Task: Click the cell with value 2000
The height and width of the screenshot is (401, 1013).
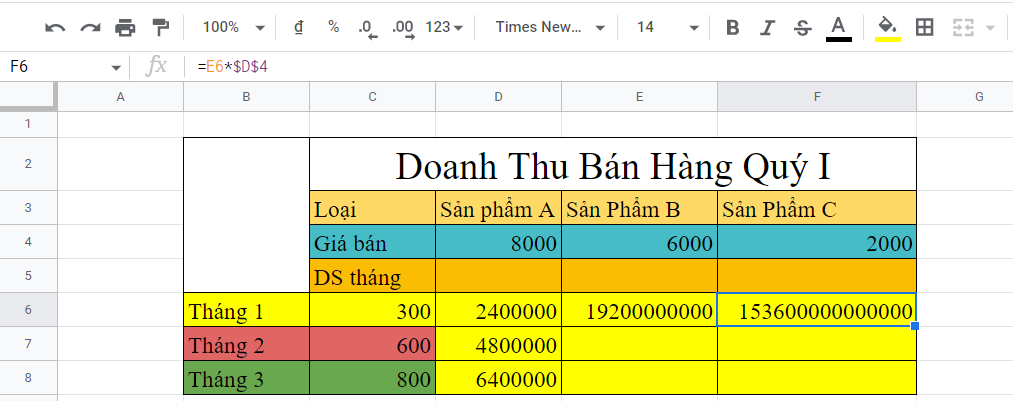Action: point(817,242)
